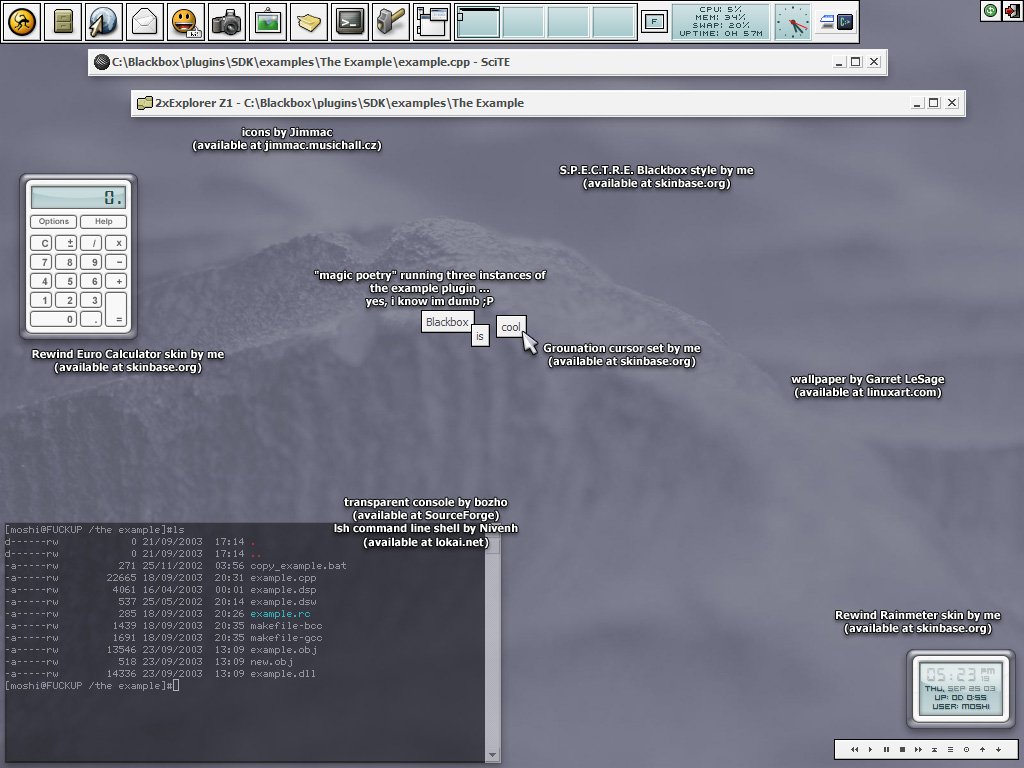
Task: Click 'example.rc' in console listing
Action: [280, 614]
